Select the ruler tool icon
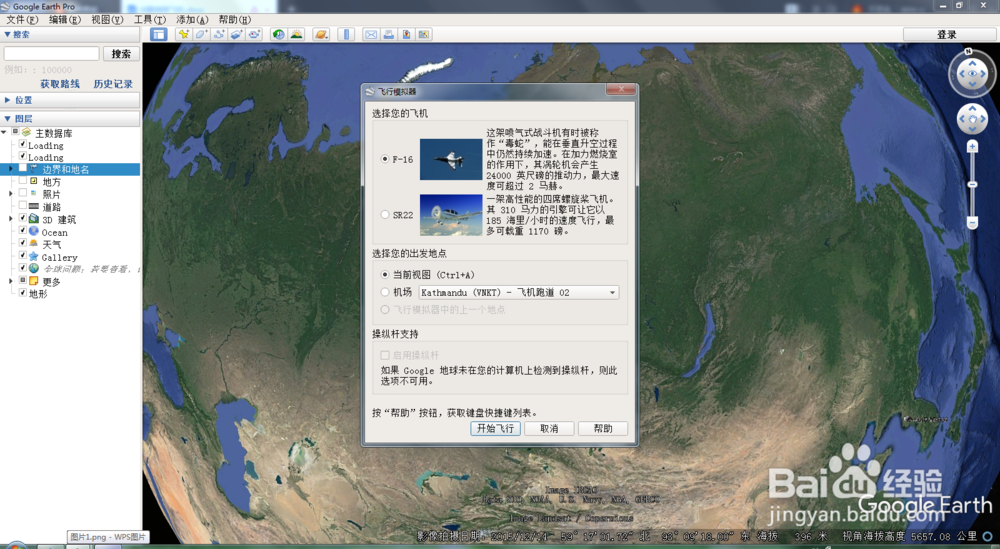1000x549 pixels. pyautogui.click(x=346, y=34)
